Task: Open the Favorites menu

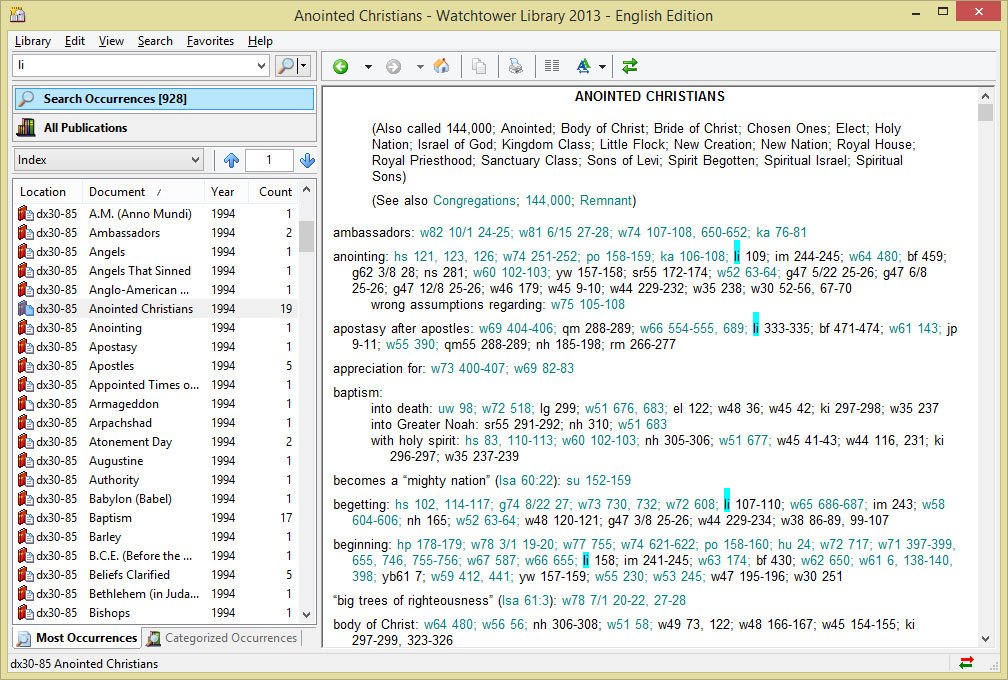Action: [x=210, y=41]
